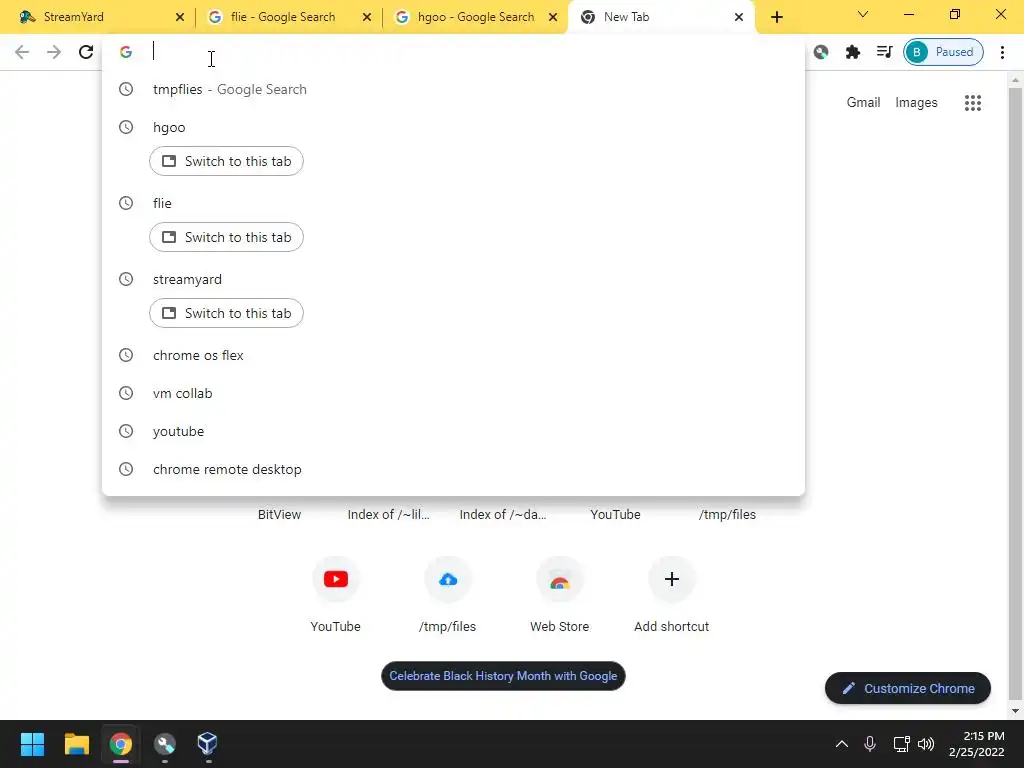This screenshot has width=1024, height=768.
Task: Close the New Tab tab
Action: coord(739,17)
